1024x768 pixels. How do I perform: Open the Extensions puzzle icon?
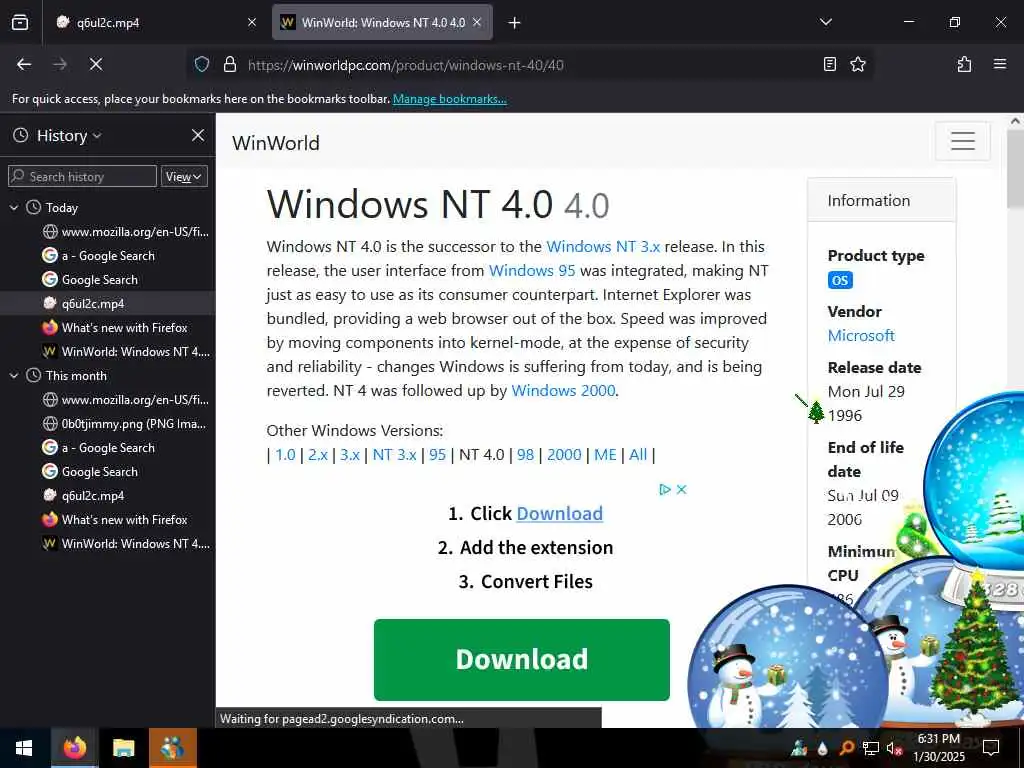[964, 64]
